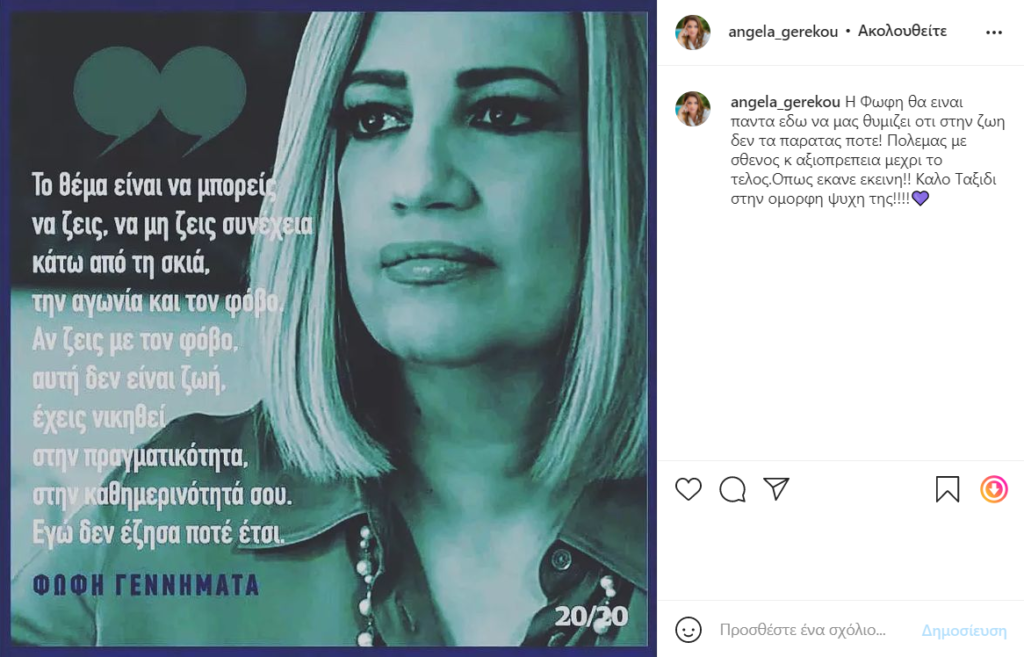1024x657 pixels.
Task: Like the post with the heart icon
Action: (688, 489)
